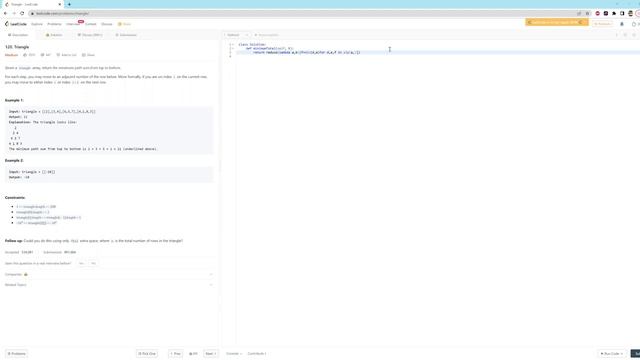640x360 pixels.
Task: Open Discuss in the top navigation
Action: (107, 24)
